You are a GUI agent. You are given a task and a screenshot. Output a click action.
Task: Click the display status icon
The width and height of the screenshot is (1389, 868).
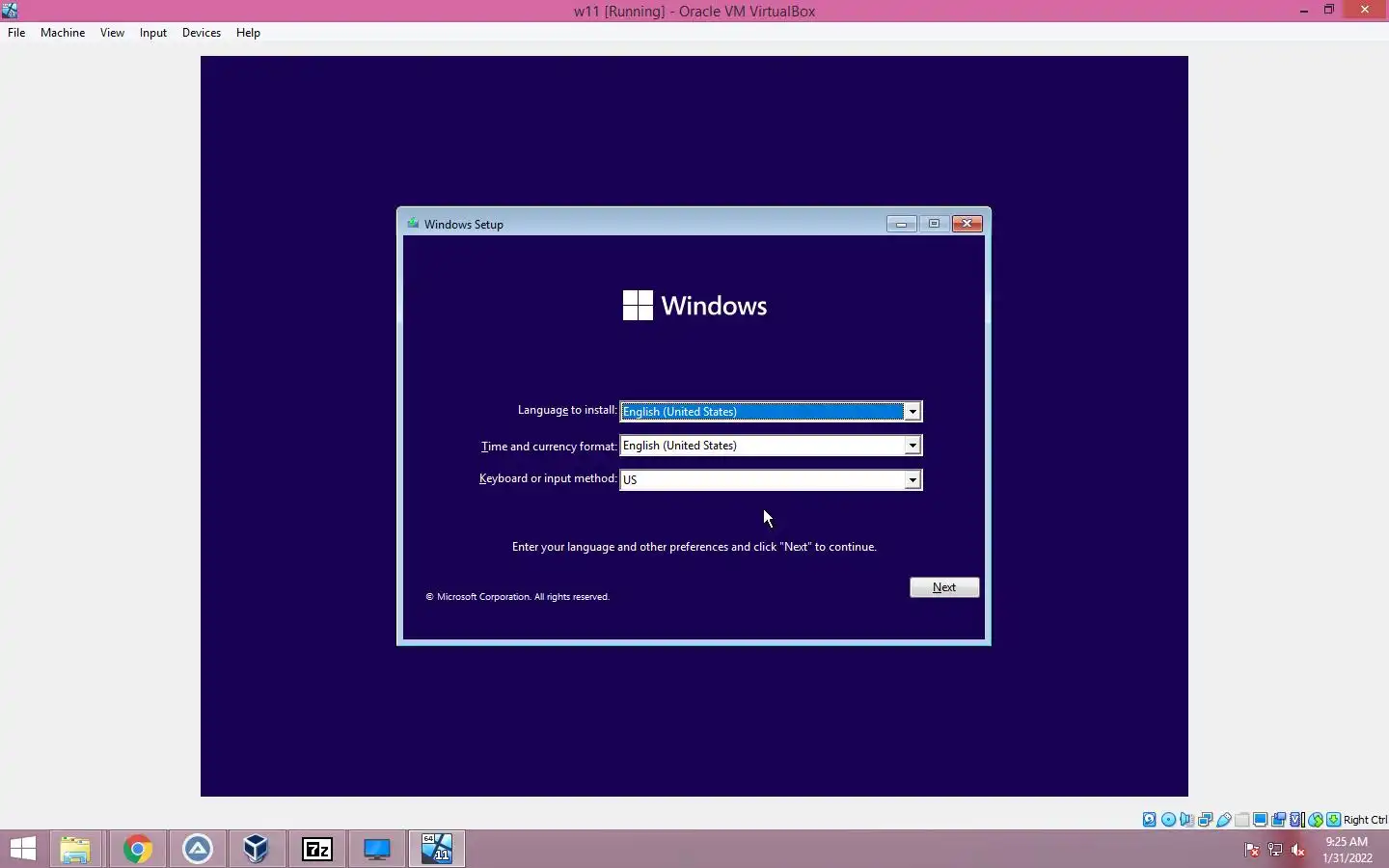click(x=1260, y=820)
